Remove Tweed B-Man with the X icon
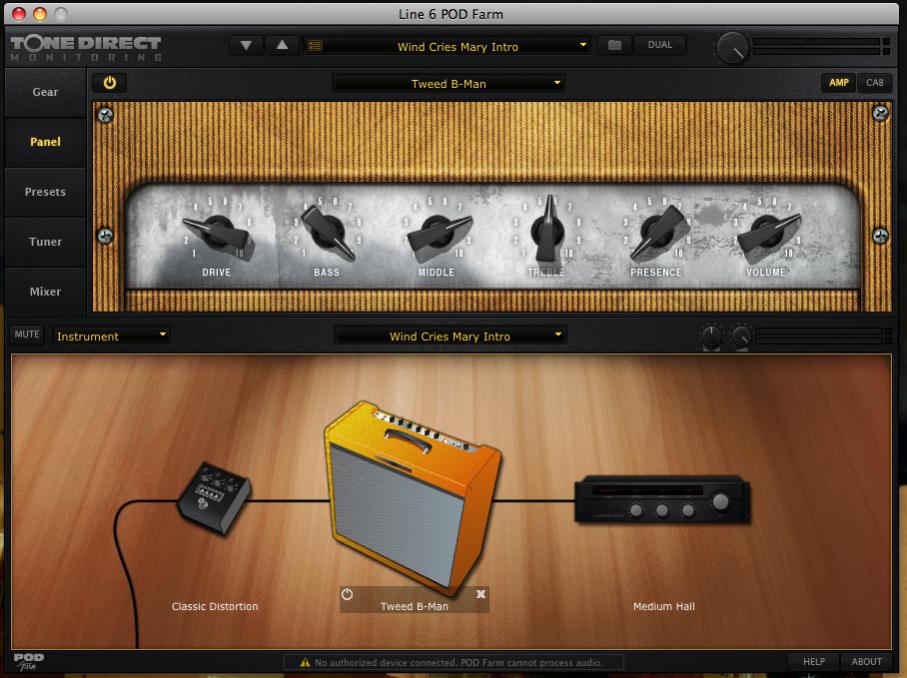 pyautogui.click(x=481, y=594)
